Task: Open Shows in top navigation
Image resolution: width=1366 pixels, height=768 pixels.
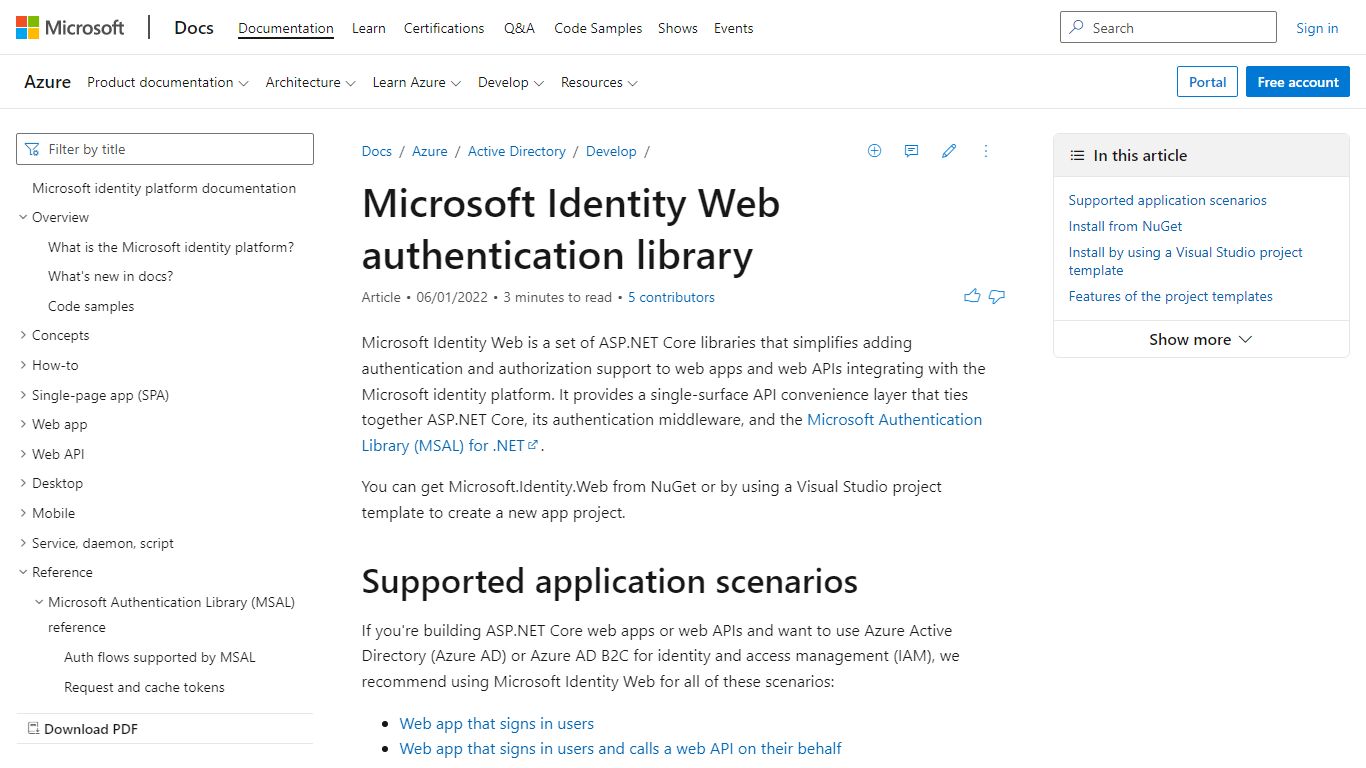Action: [678, 28]
